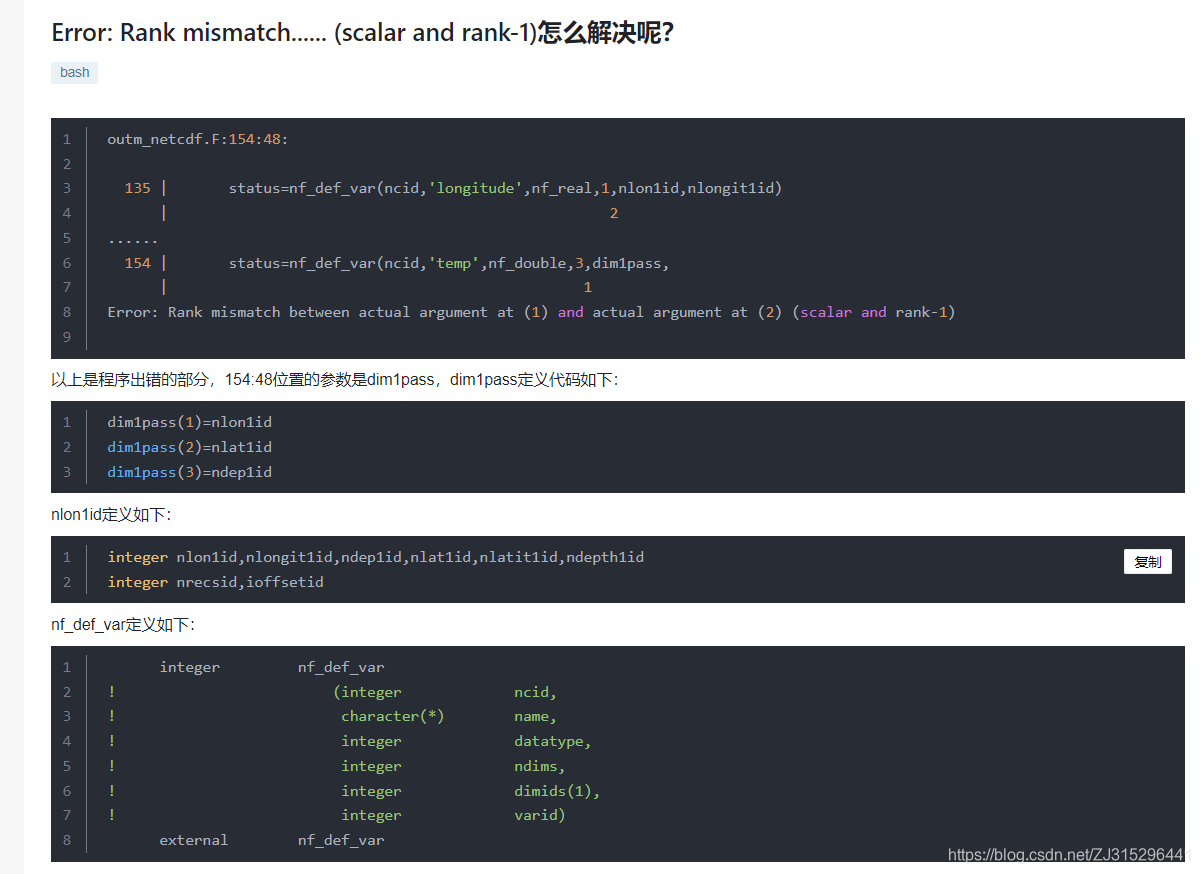The width and height of the screenshot is (1200, 874).
Task: Click the text dim1pass(1)=nlon1id
Action: (189, 421)
